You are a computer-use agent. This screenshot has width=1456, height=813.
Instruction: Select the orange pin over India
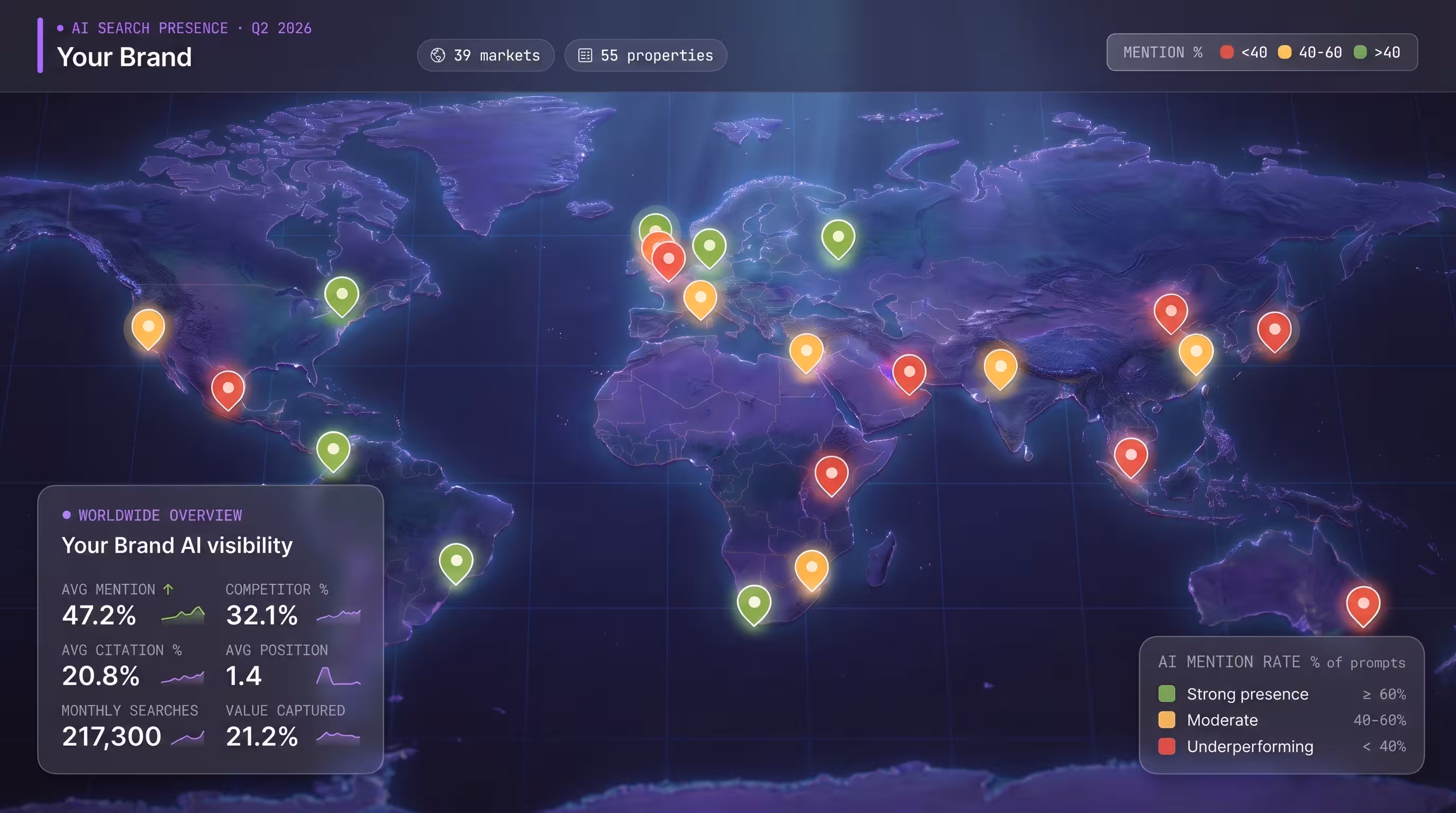click(1000, 369)
